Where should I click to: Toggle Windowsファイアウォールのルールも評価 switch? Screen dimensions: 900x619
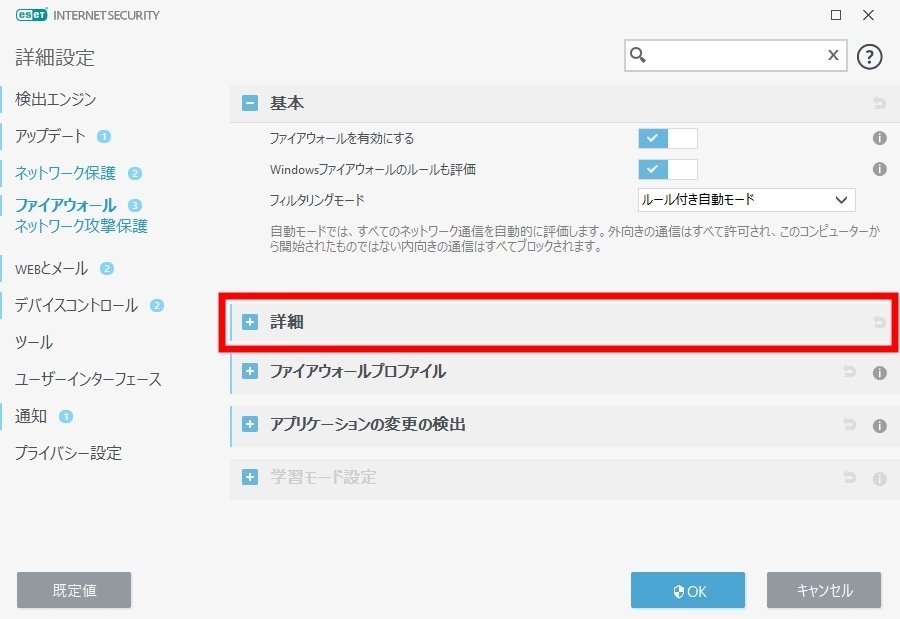click(668, 169)
